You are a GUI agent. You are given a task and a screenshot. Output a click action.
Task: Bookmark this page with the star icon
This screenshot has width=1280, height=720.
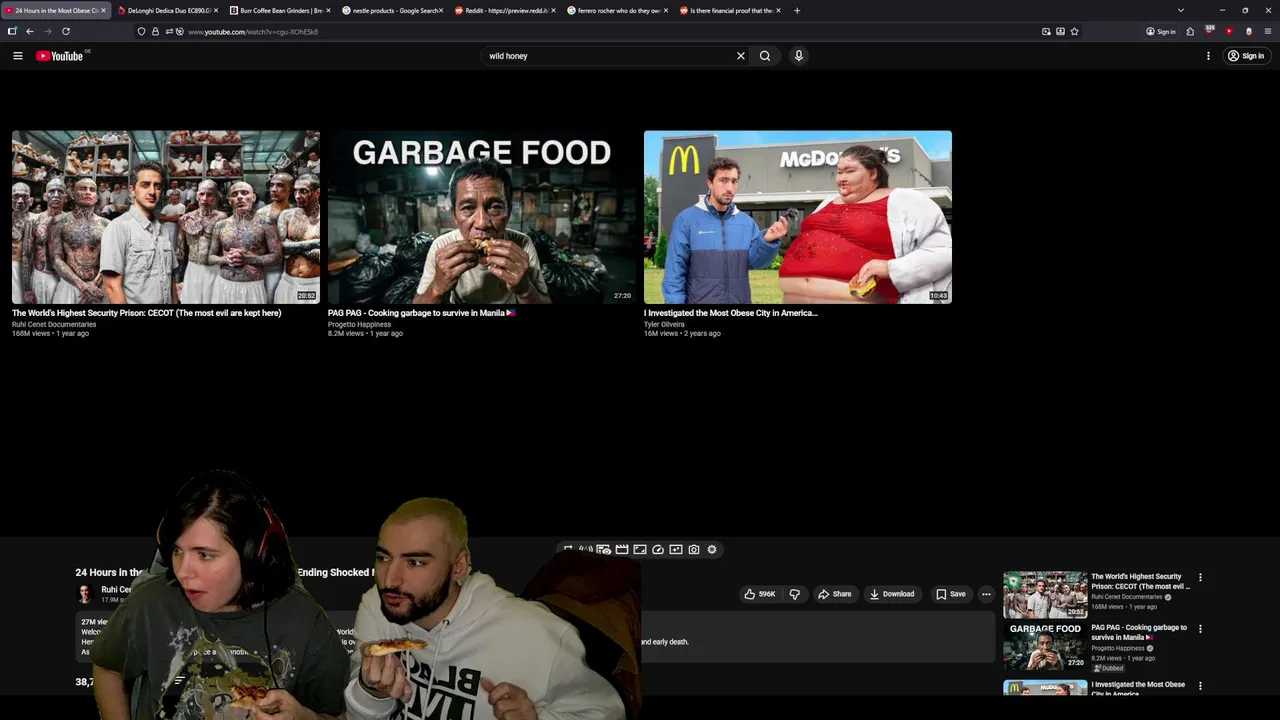coord(1075,32)
